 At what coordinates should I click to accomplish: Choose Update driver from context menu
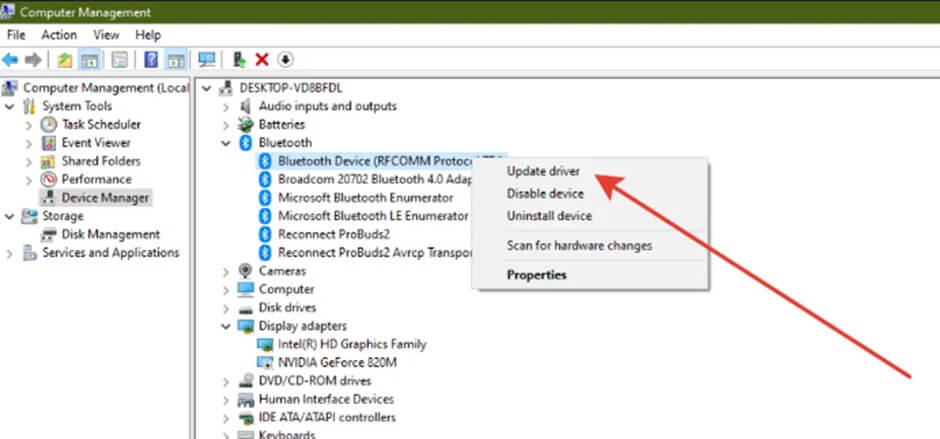pyautogui.click(x=543, y=171)
